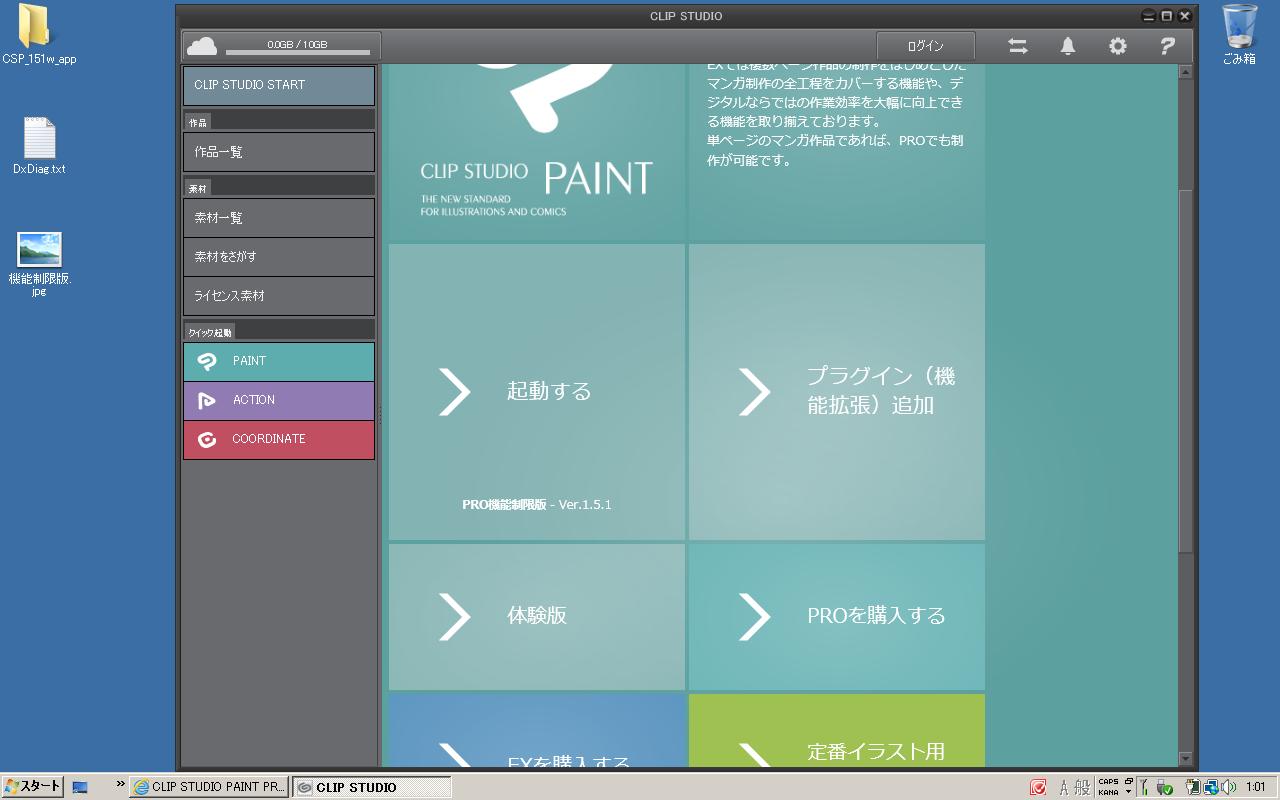Click the 起動する tile
The image size is (1280, 800).
[536, 391]
